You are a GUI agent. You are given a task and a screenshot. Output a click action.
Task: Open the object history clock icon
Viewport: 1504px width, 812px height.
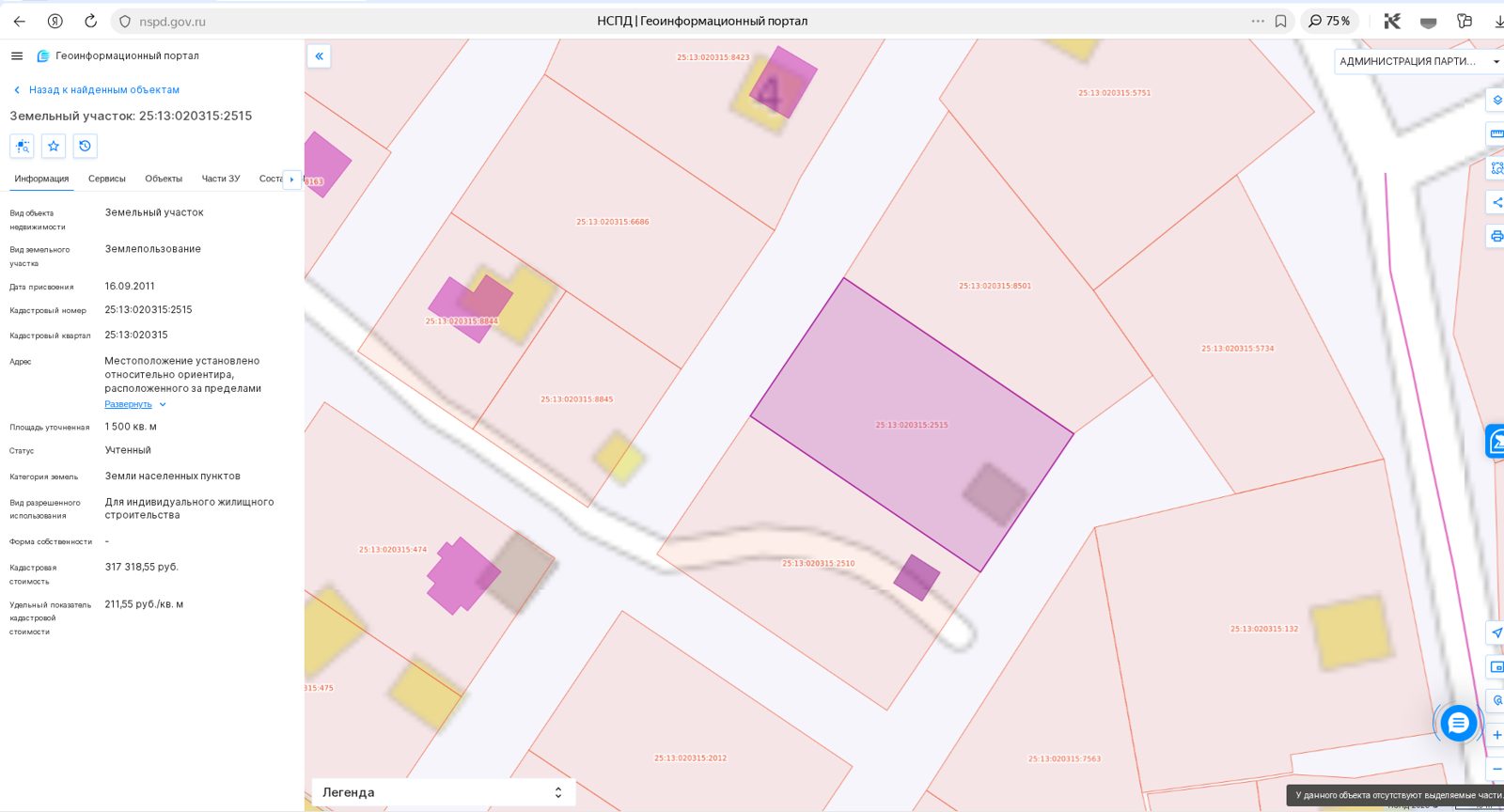coord(85,146)
